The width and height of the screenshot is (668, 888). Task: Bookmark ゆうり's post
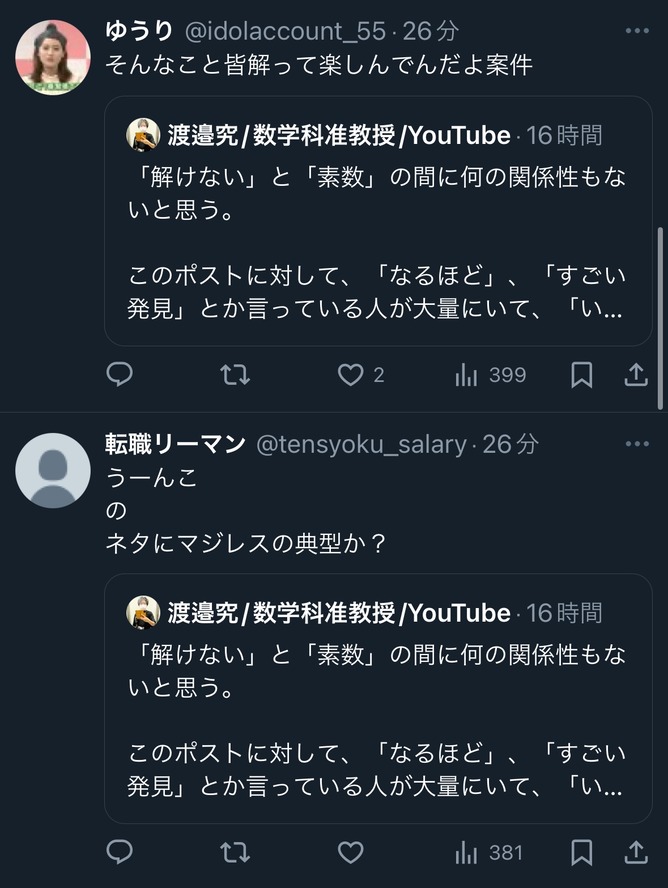pos(581,375)
